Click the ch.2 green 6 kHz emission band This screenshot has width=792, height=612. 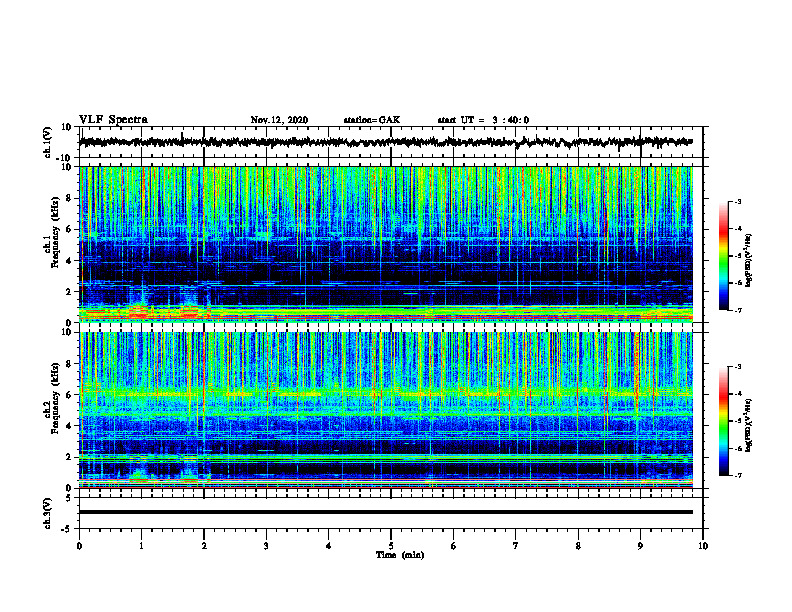point(385,392)
